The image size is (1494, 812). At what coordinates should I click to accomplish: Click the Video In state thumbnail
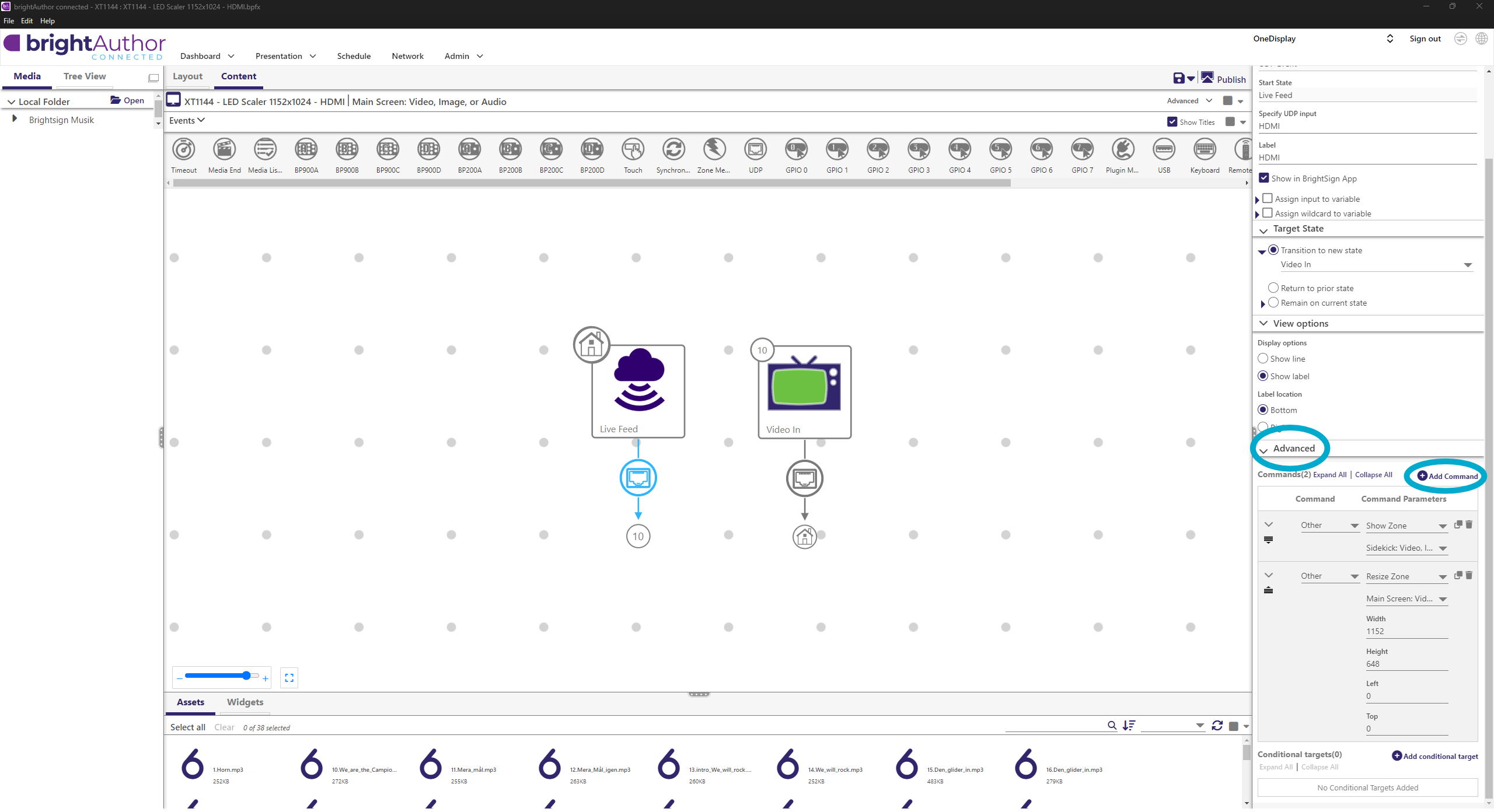point(804,386)
